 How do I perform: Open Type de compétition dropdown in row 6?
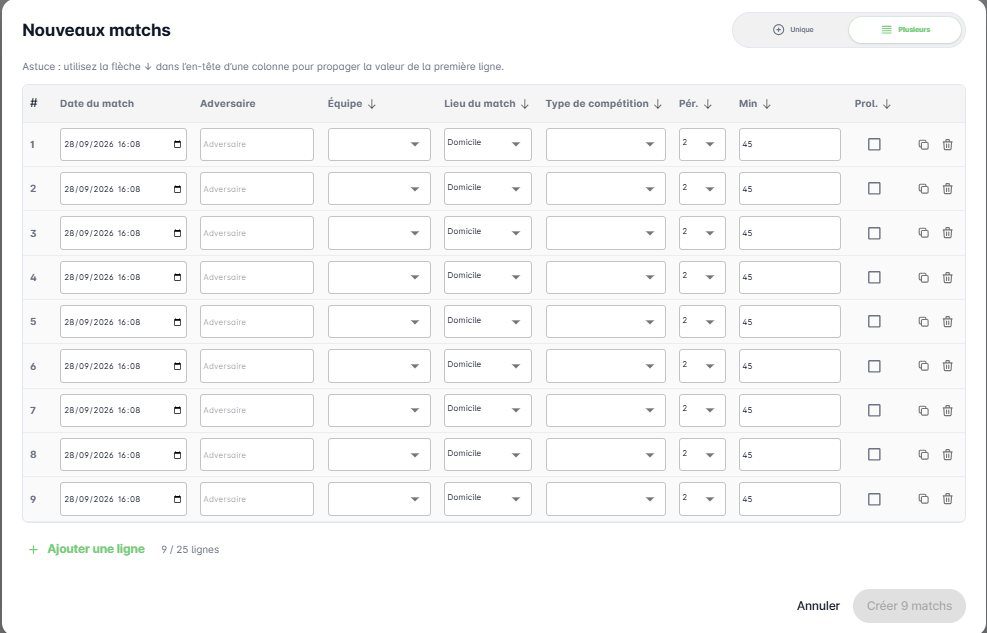[x=606, y=366]
